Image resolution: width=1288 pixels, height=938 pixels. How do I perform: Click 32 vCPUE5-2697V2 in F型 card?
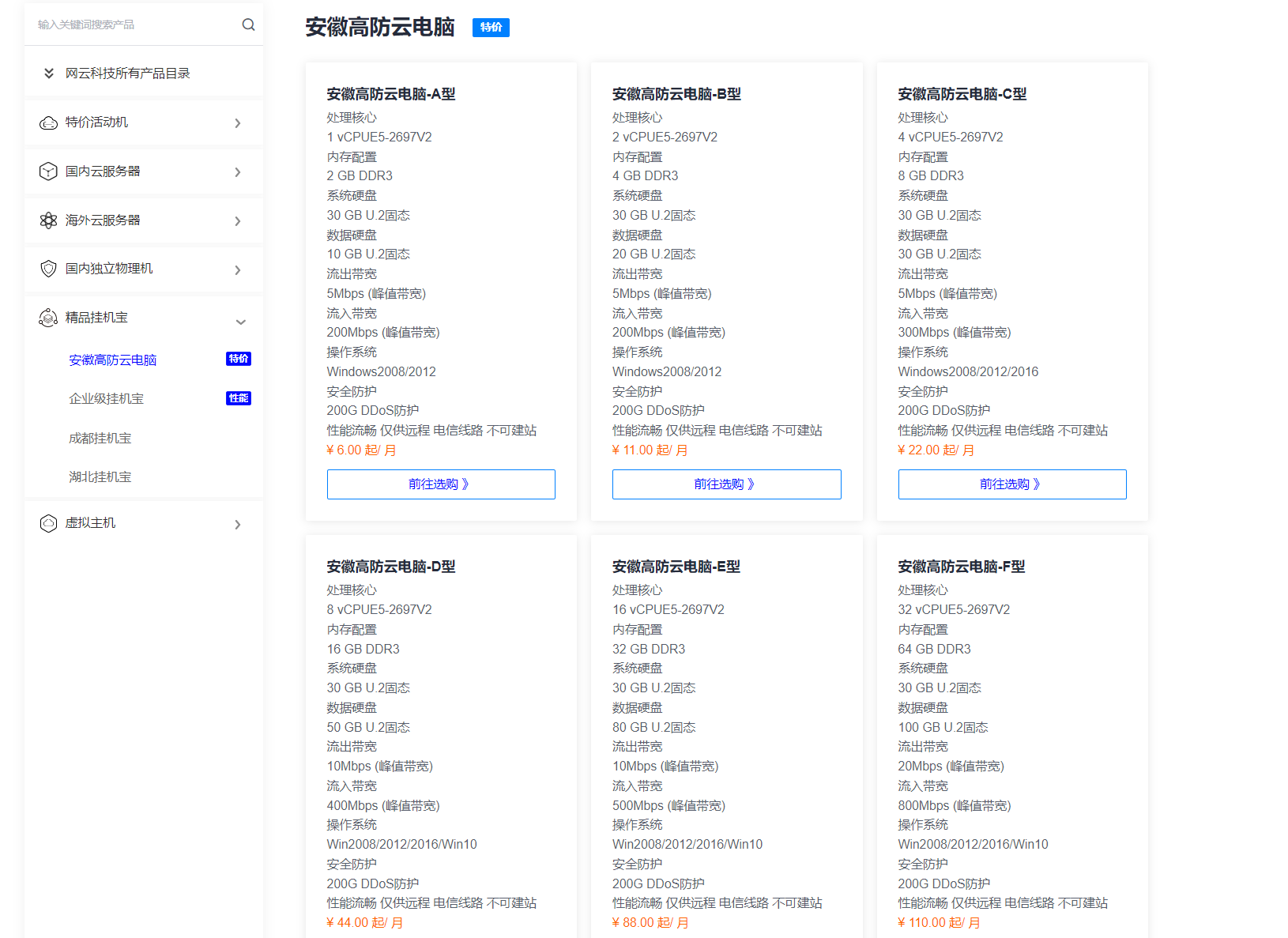(954, 610)
